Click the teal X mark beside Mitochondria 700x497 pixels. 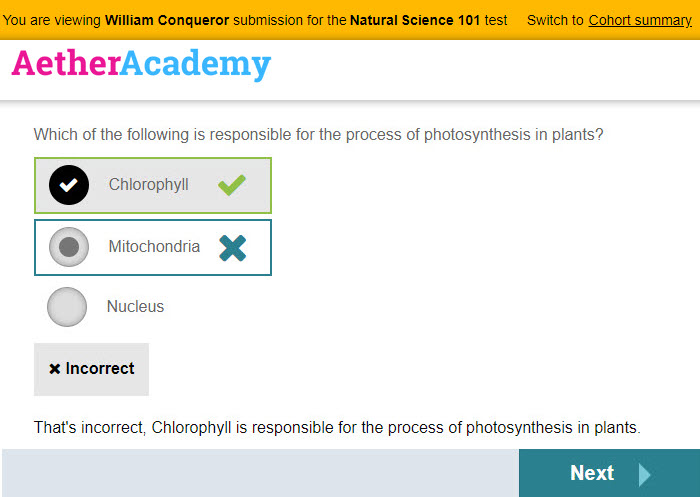(232, 247)
